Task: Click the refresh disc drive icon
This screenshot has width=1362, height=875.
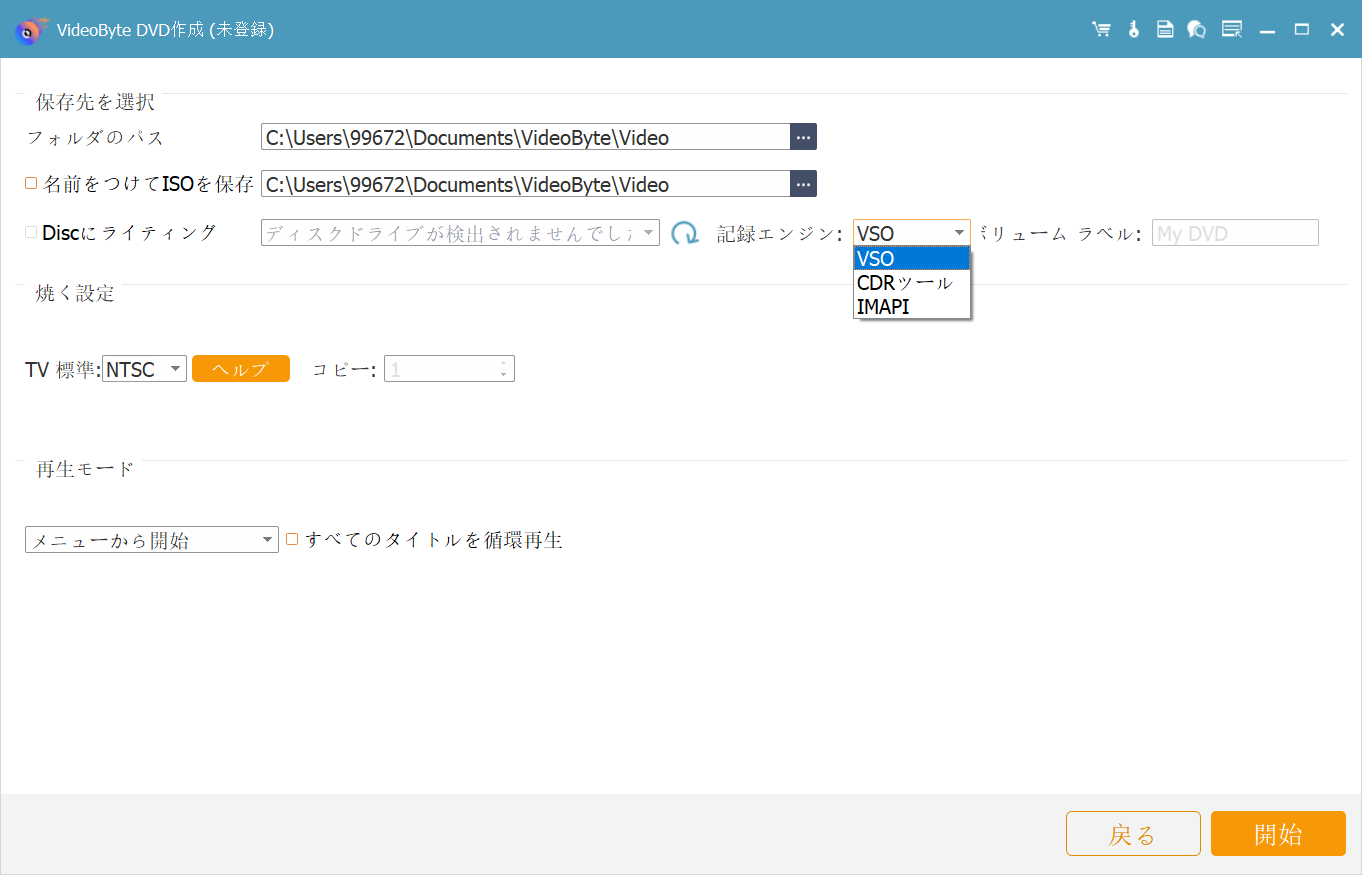Action: [x=685, y=234]
